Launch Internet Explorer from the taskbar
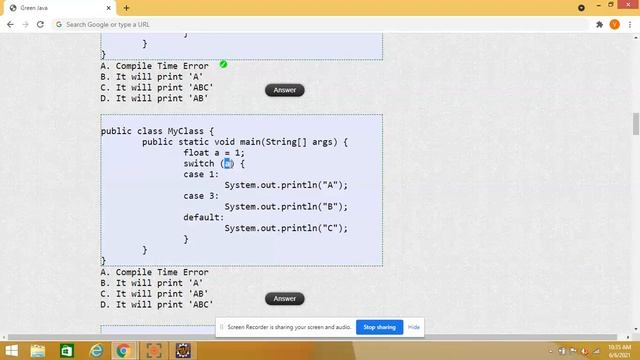 [96, 351]
